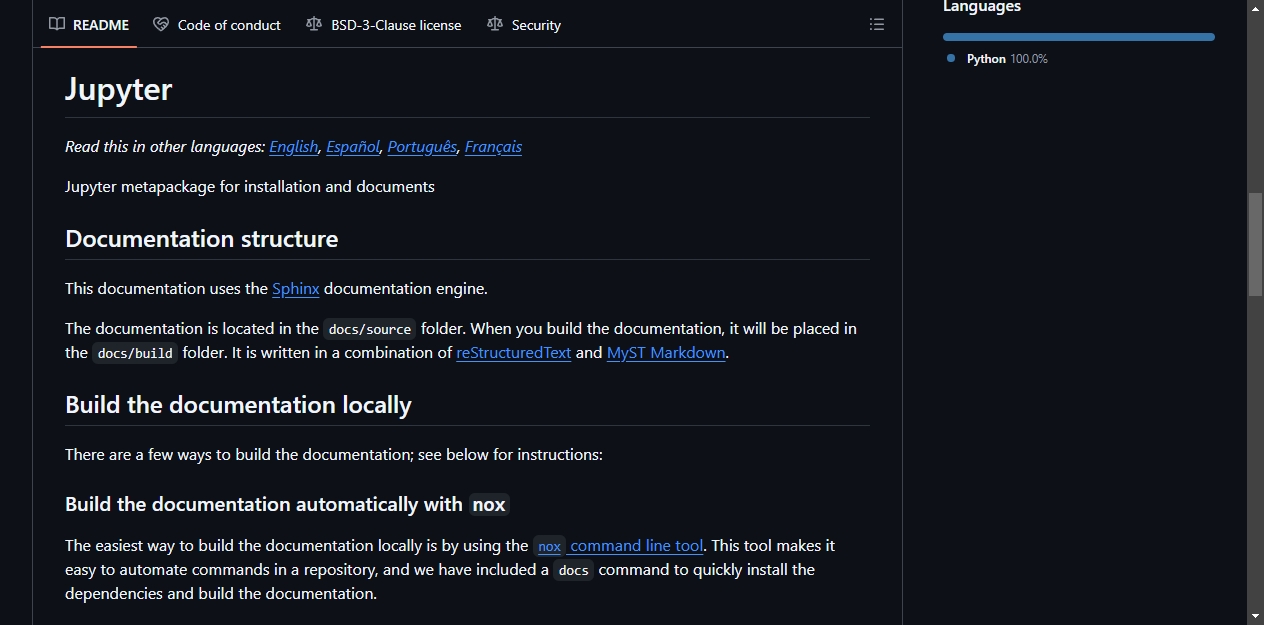Open the Português translation link
1264x625 pixels.
coord(422,147)
